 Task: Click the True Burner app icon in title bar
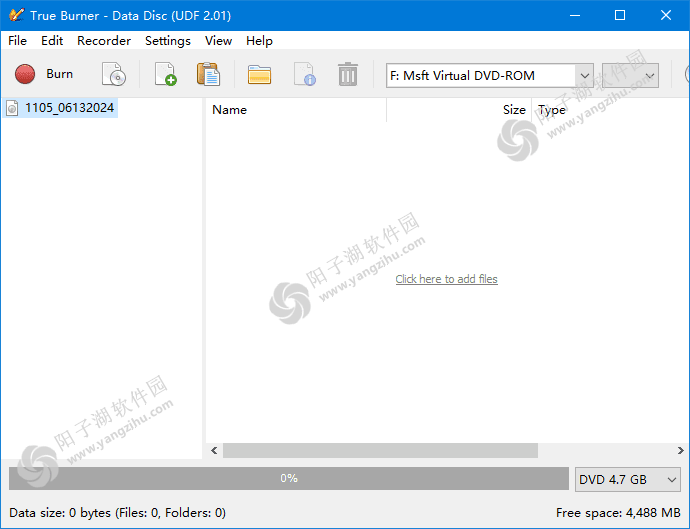pyautogui.click(x=16, y=15)
